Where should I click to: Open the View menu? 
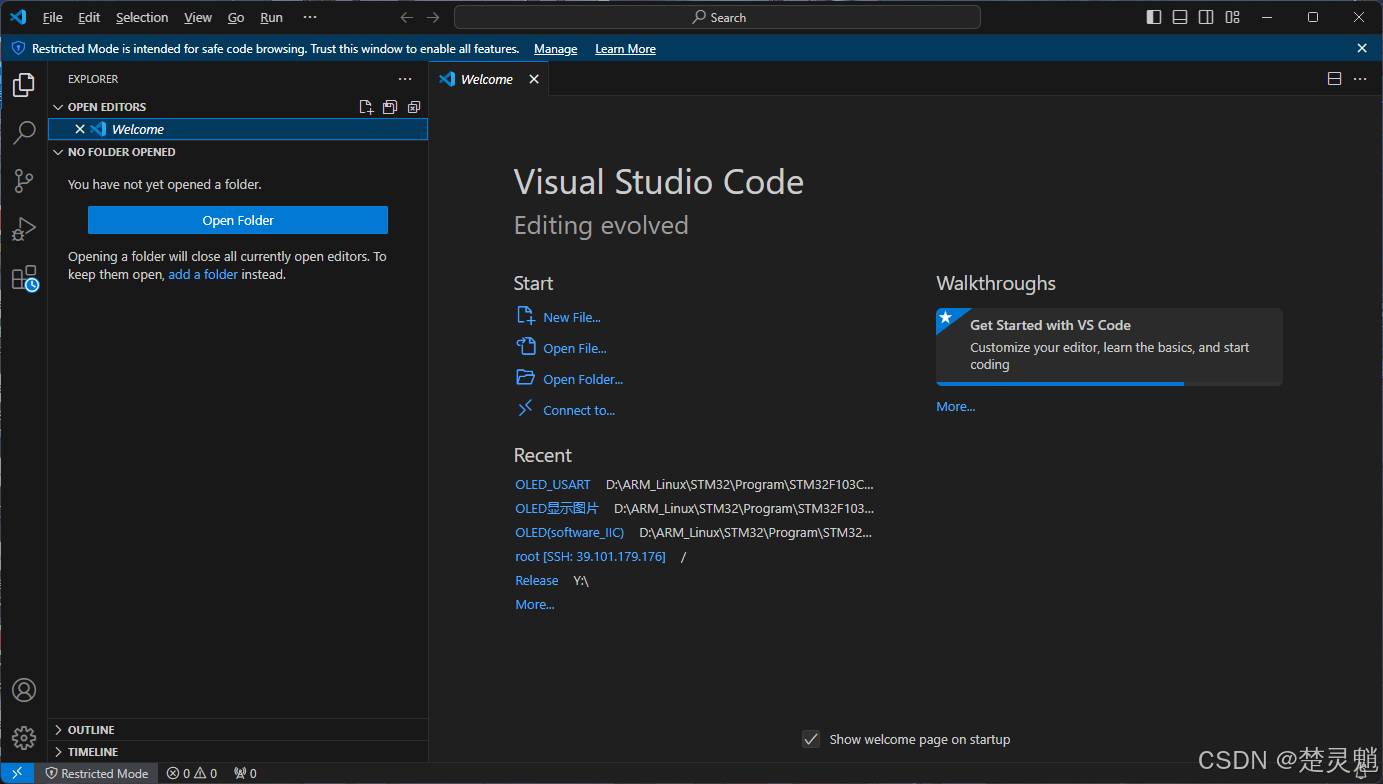[x=198, y=17]
